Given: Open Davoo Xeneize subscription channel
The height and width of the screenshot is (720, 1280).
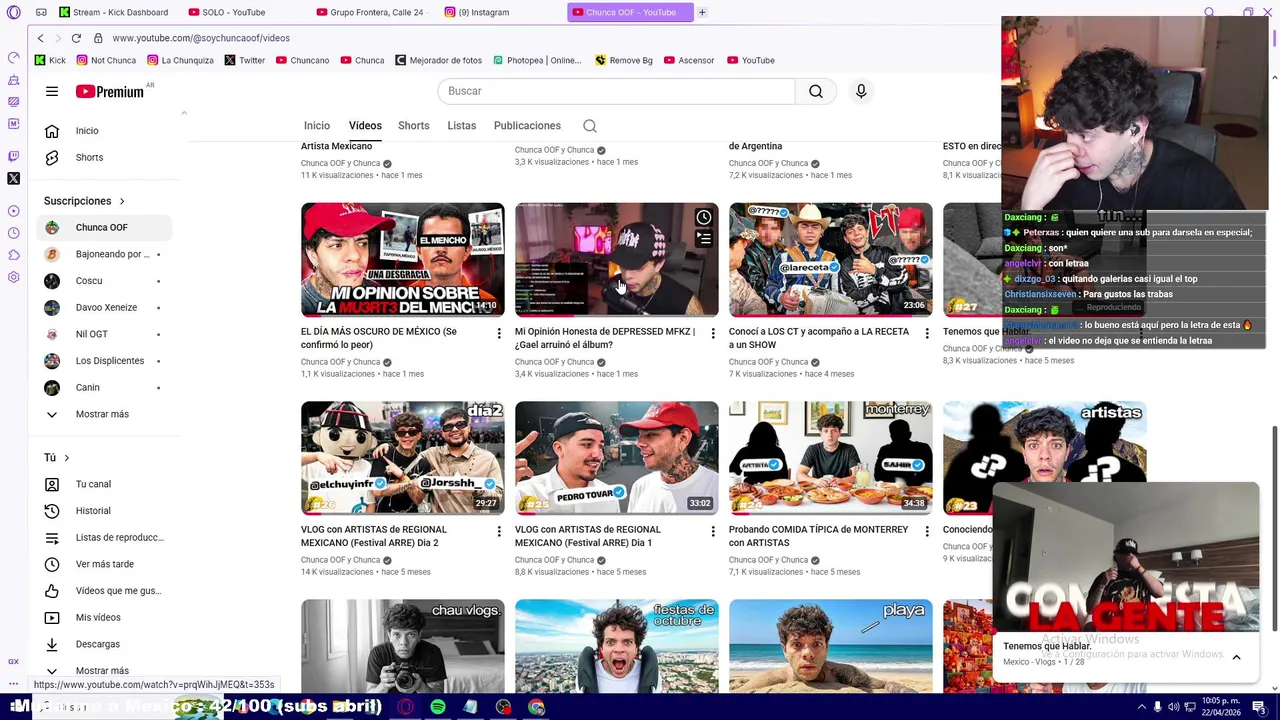Looking at the screenshot, I should 104,307.
